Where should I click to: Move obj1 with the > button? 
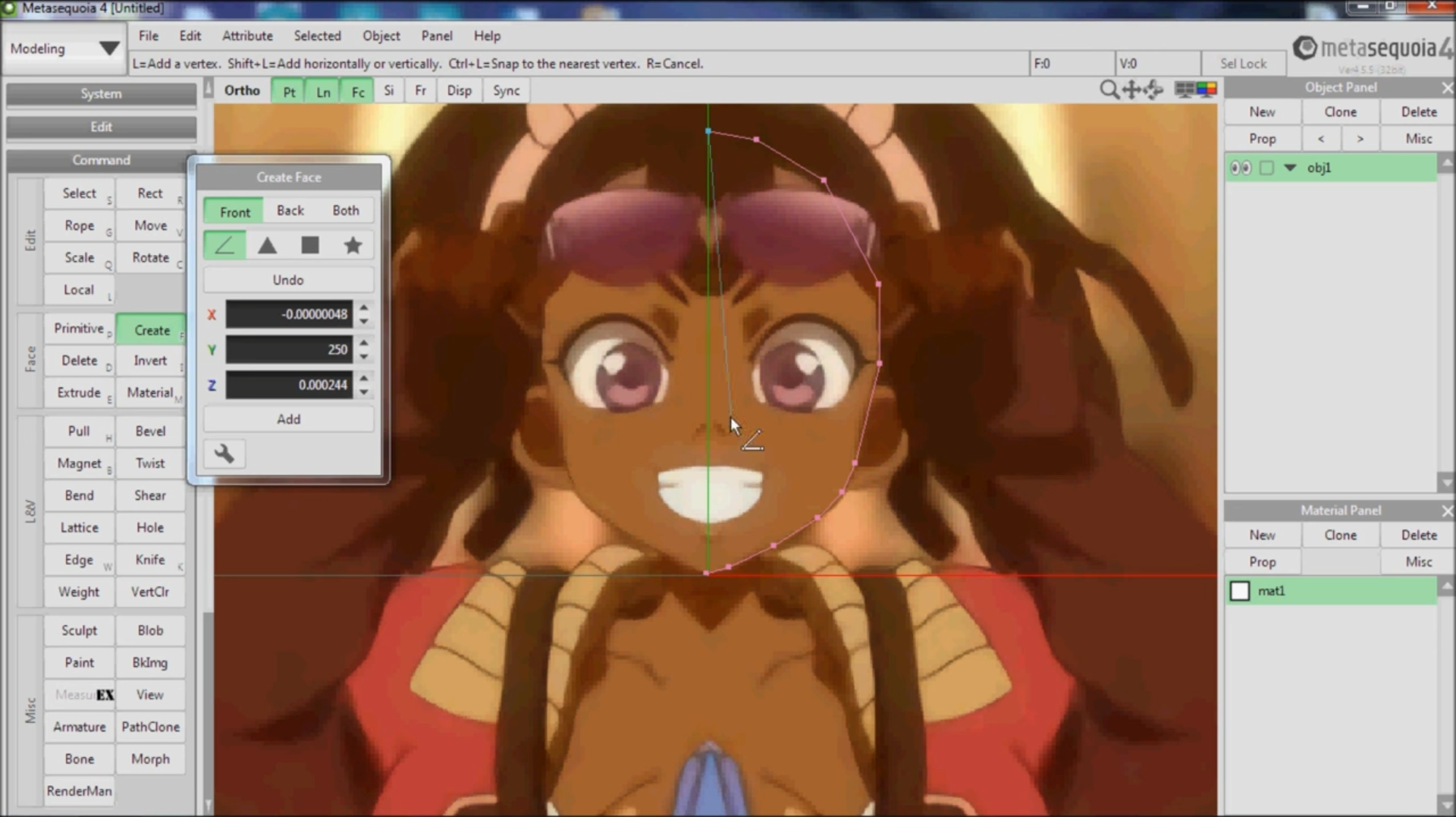click(1360, 139)
